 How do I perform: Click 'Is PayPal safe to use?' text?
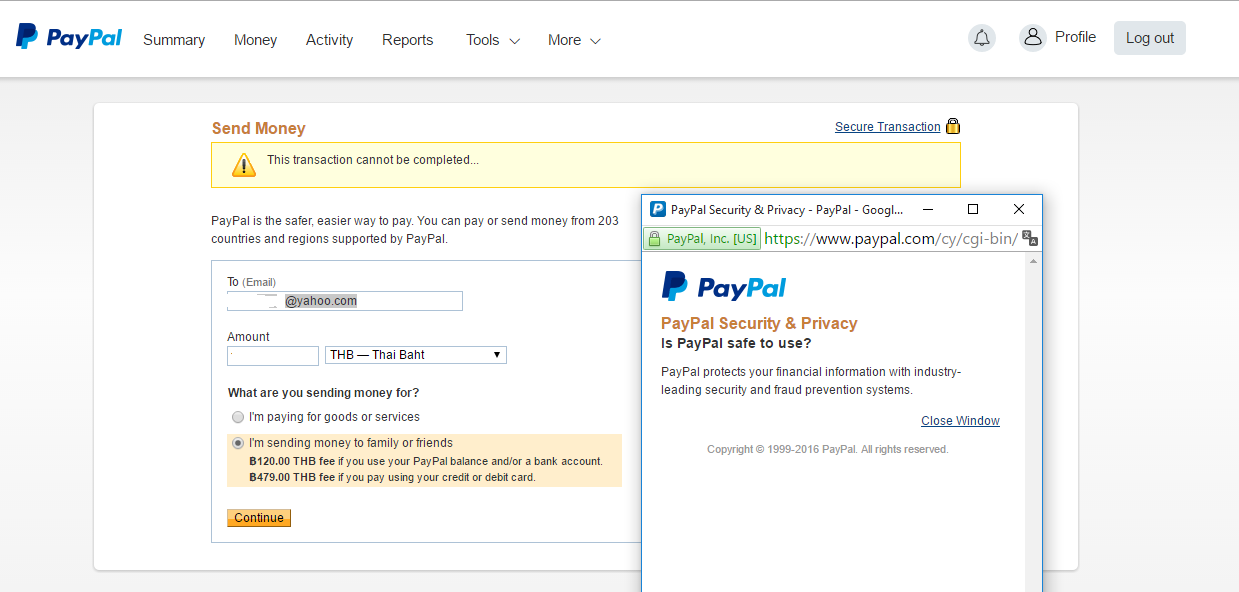[736, 343]
